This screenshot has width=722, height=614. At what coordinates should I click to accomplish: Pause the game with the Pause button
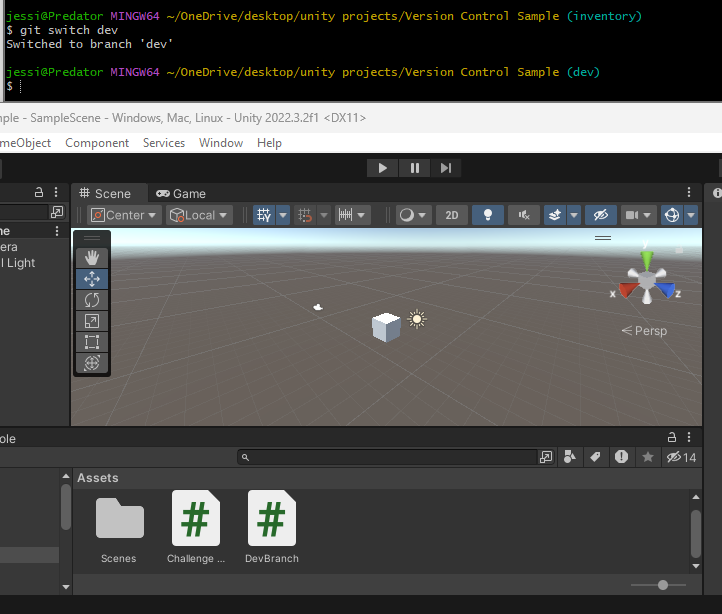coord(414,168)
